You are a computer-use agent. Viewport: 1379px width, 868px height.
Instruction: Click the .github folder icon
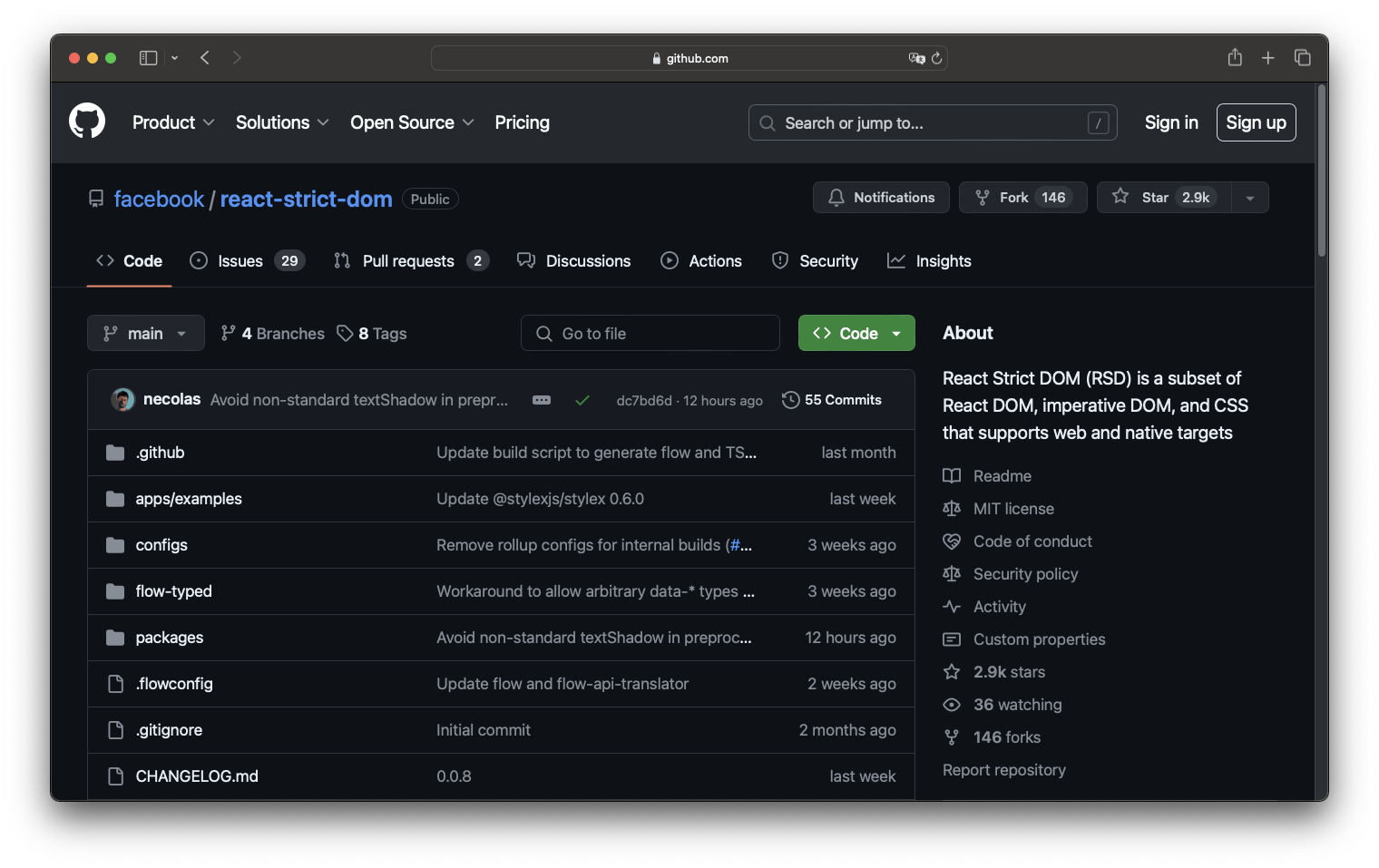pyautogui.click(x=115, y=453)
